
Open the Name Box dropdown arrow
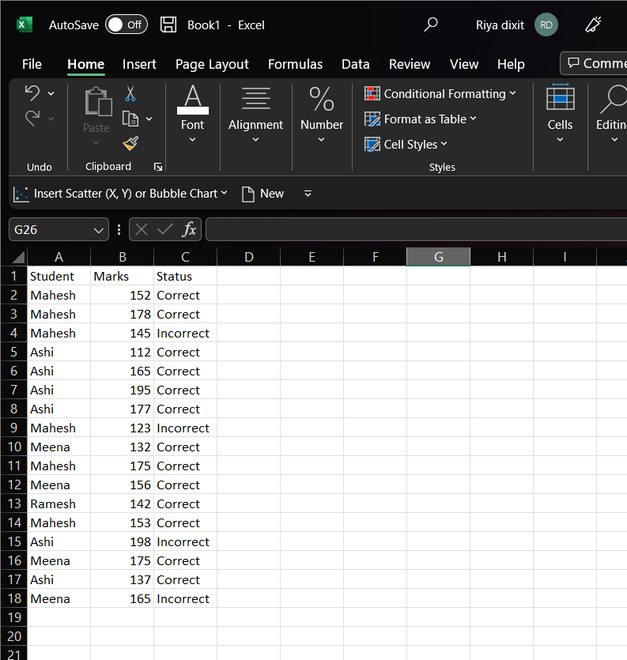coord(98,230)
